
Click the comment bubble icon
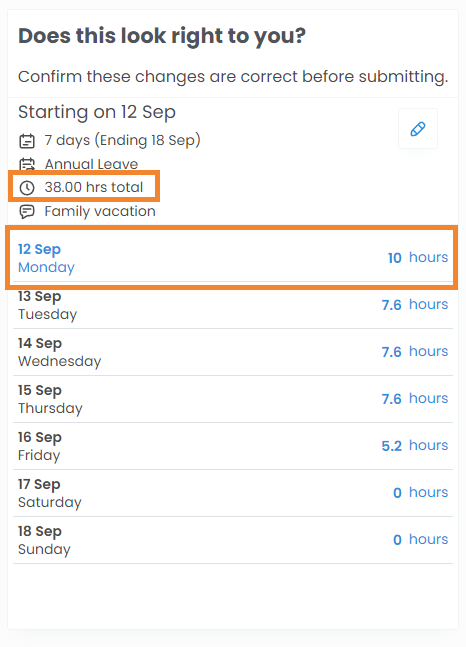pyautogui.click(x=27, y=212)
